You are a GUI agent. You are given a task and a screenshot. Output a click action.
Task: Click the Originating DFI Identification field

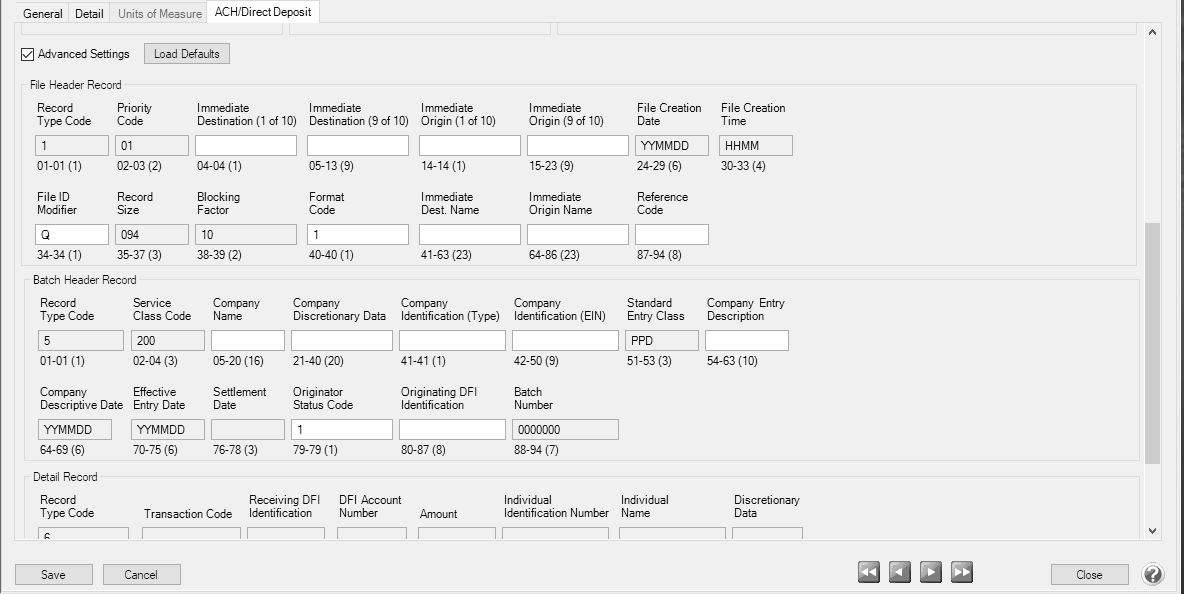pos(452,430)
